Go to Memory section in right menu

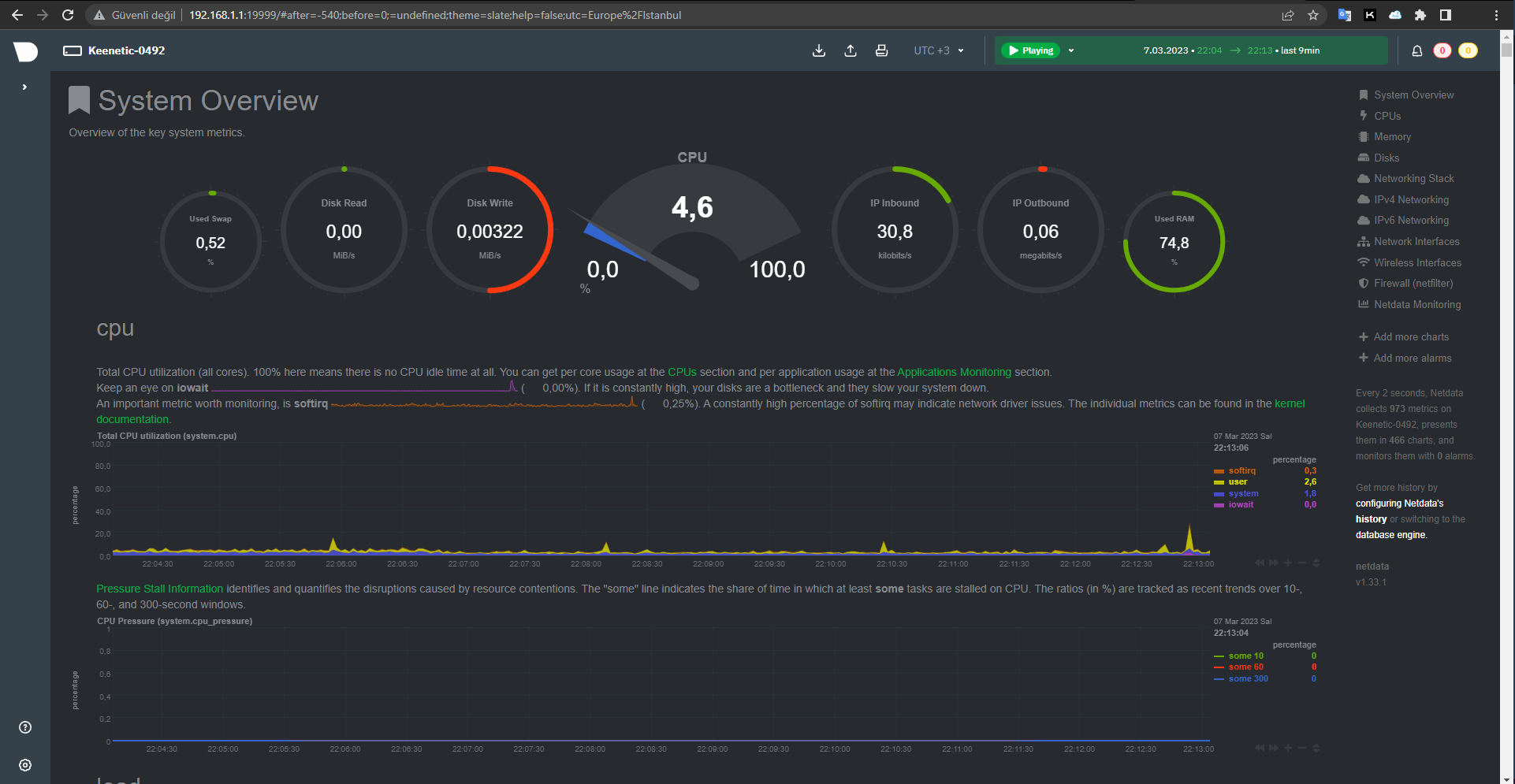click(1392, 136)
